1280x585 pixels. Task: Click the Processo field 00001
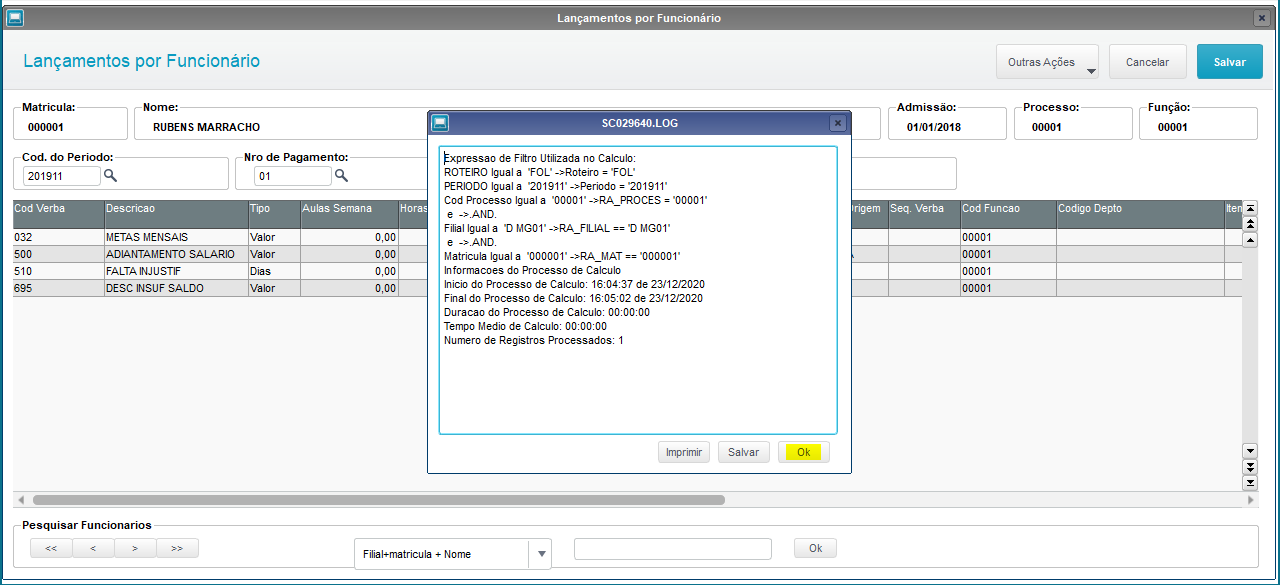tap(1073, 123)
